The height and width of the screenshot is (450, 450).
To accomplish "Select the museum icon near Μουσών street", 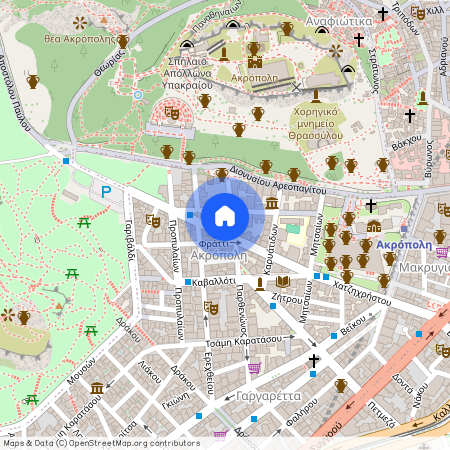I will pos(97,388).
